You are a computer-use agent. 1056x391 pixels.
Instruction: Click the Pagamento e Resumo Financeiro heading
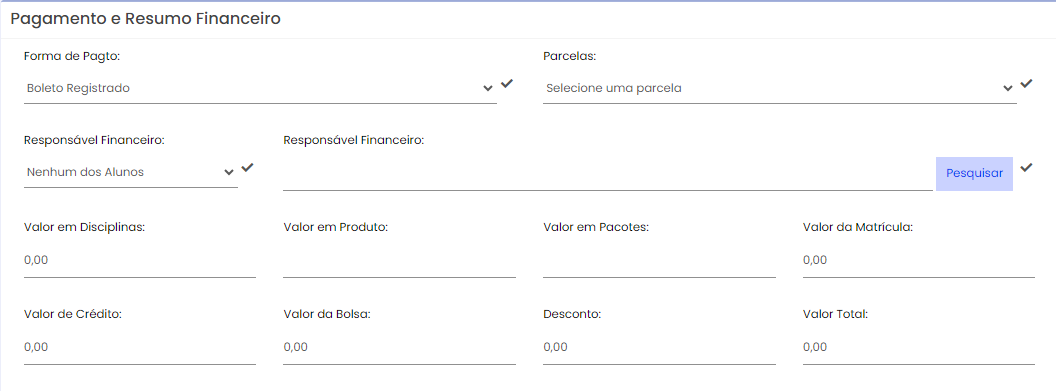pyautogui.click(x=145, y=20)
